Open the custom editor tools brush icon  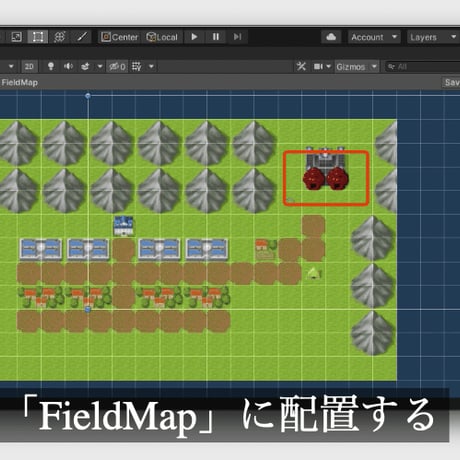point(82,37)
